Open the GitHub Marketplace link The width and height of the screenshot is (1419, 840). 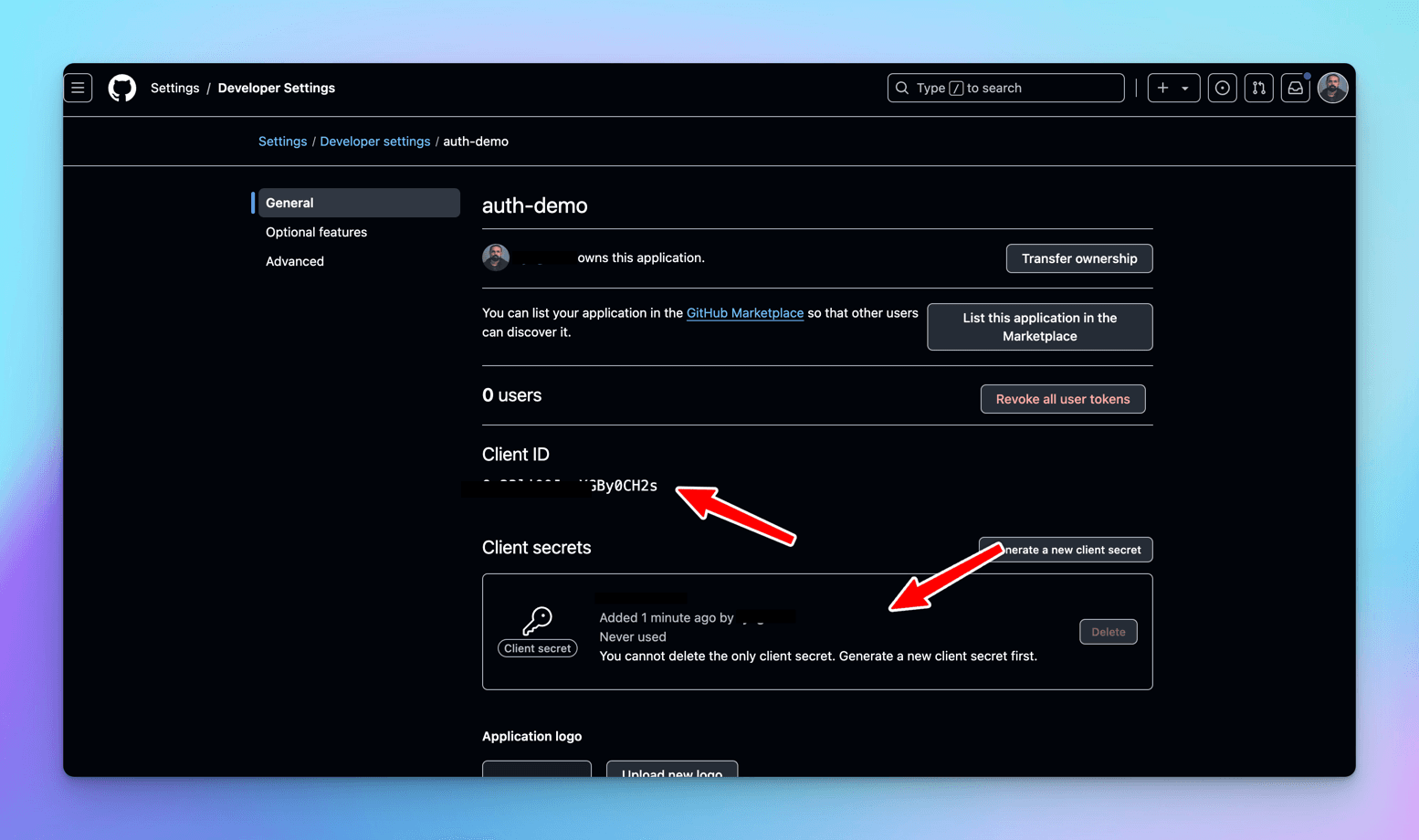[x=744, y=312]
